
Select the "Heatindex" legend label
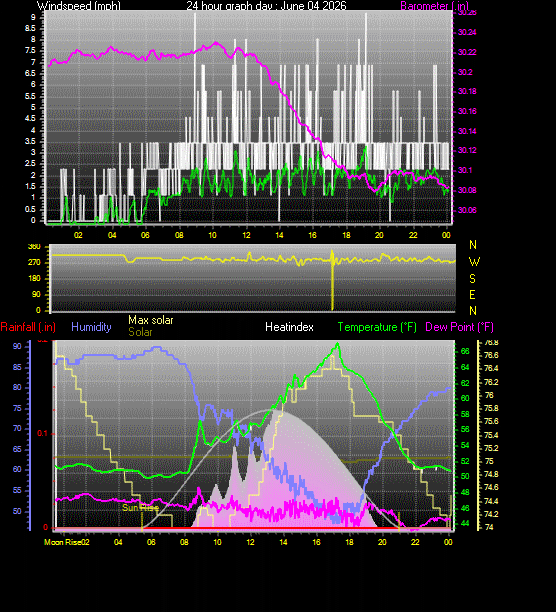[x=289, y=327]
